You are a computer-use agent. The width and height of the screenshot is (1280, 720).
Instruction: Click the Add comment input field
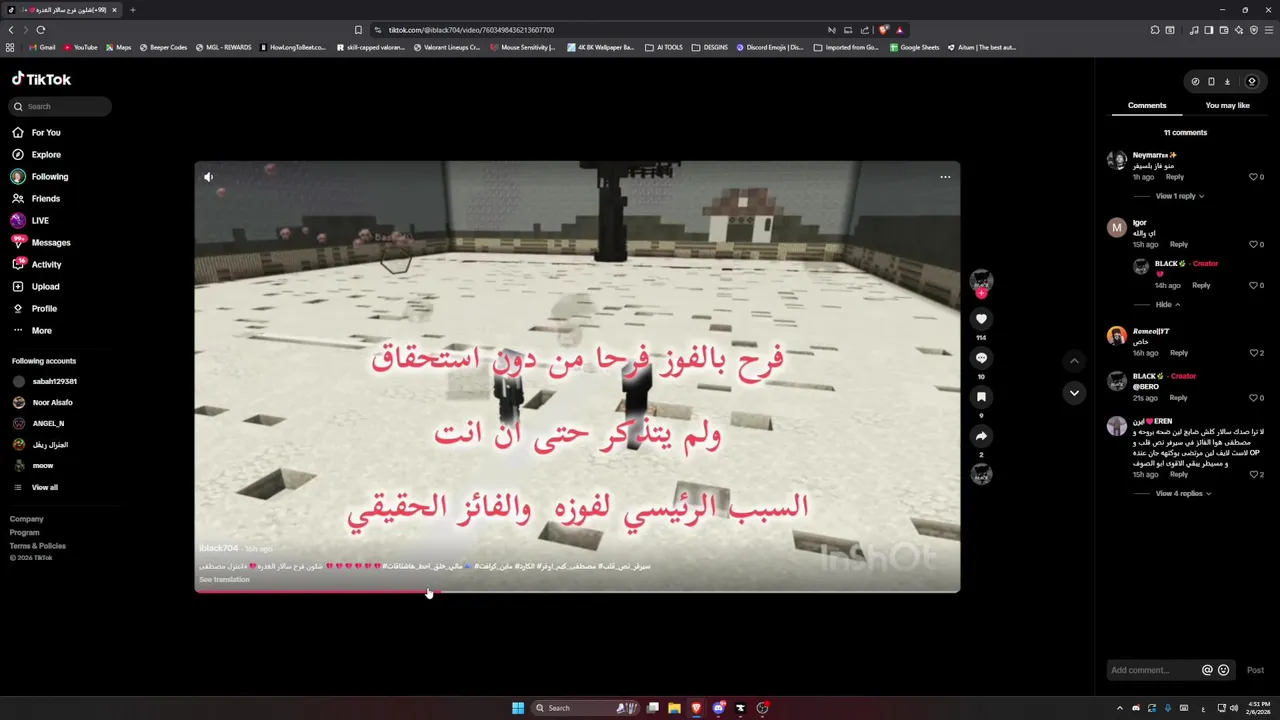(x=1153, y=670)
